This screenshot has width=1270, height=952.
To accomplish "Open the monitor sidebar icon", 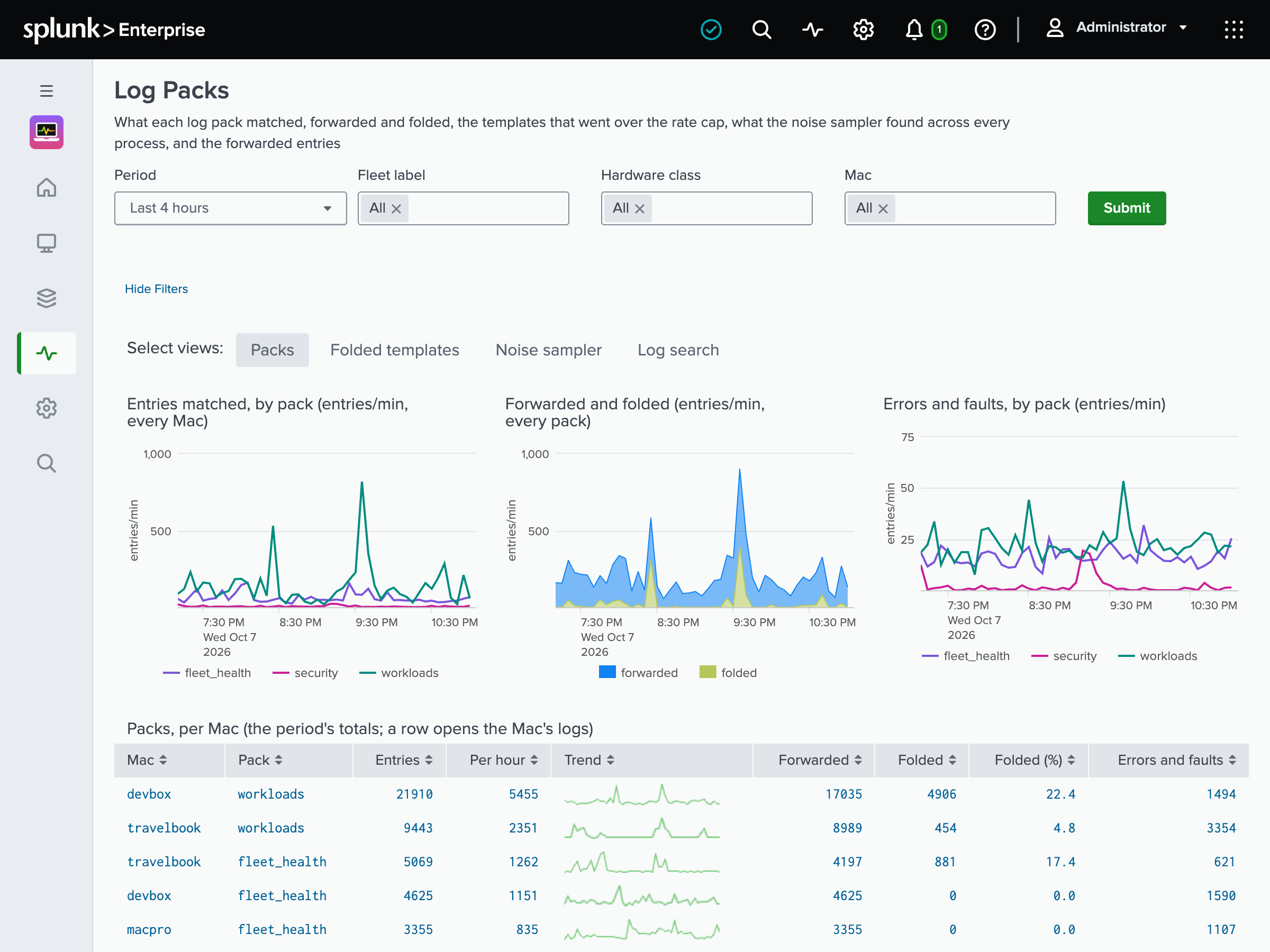I will 47,243.
